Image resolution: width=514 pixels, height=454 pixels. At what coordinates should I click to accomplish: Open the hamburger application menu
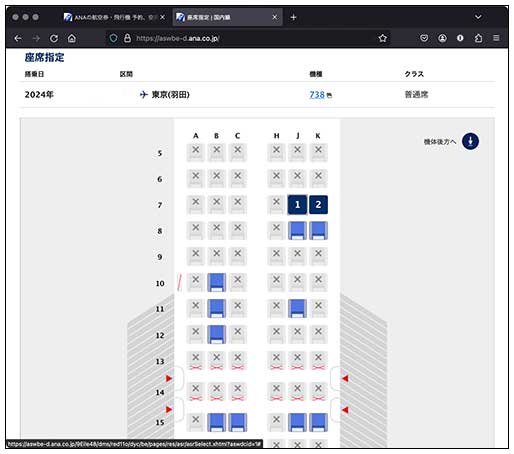[496, 38]
